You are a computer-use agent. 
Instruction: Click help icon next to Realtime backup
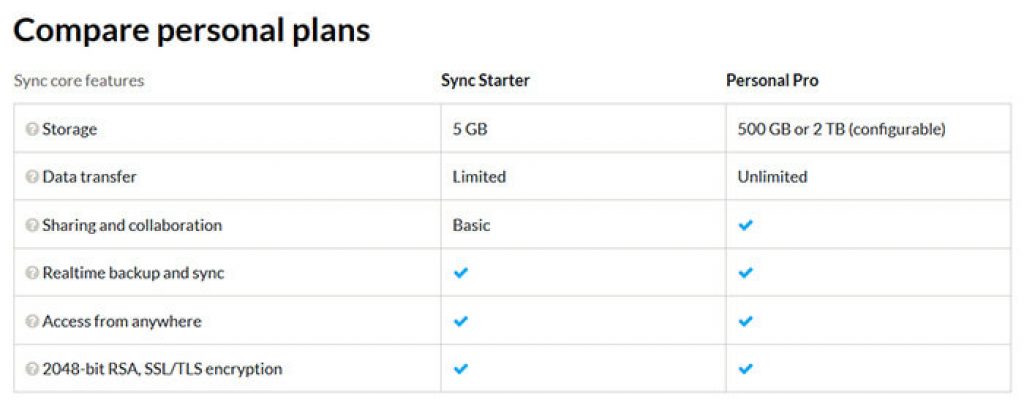(32, 273)
